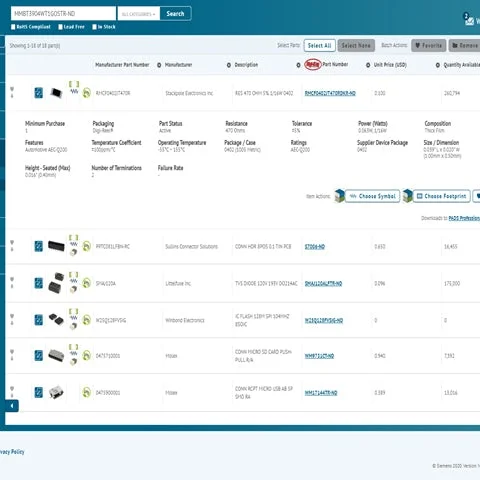Click green refresh icon in Winbond Electronics row
Screen dimensions: 480x480
tap(87, 320)
